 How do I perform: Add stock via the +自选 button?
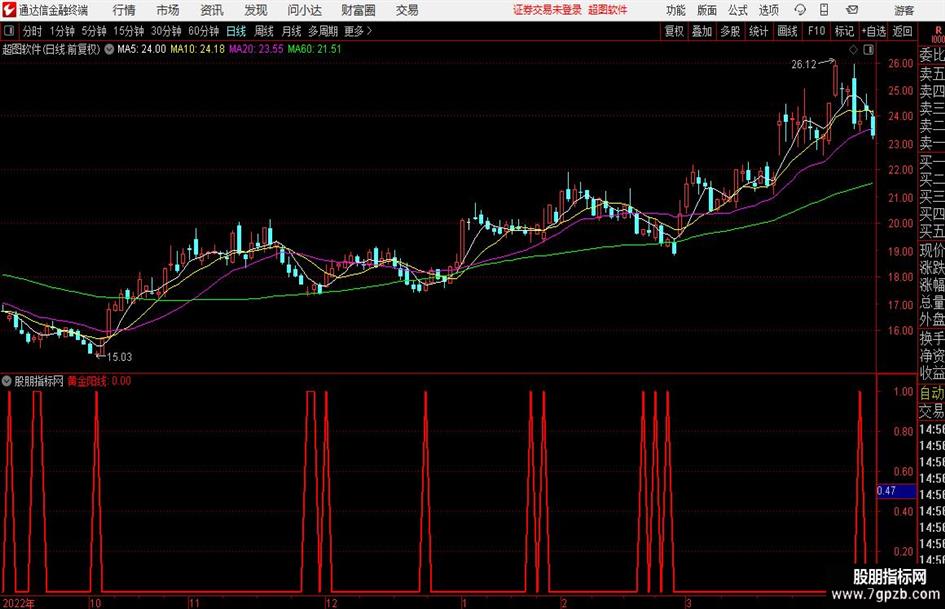(873, 31)
